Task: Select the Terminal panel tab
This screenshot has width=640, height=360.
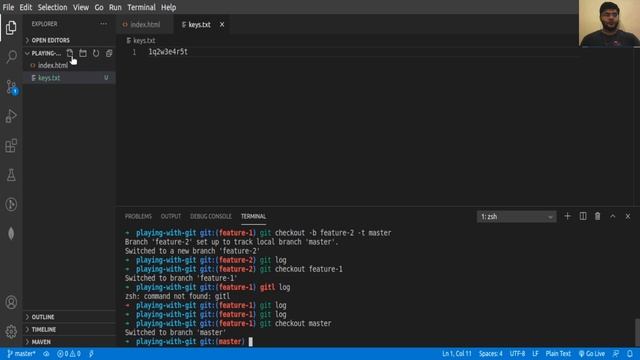Action: pyautogui.click(x=253, y=216)
